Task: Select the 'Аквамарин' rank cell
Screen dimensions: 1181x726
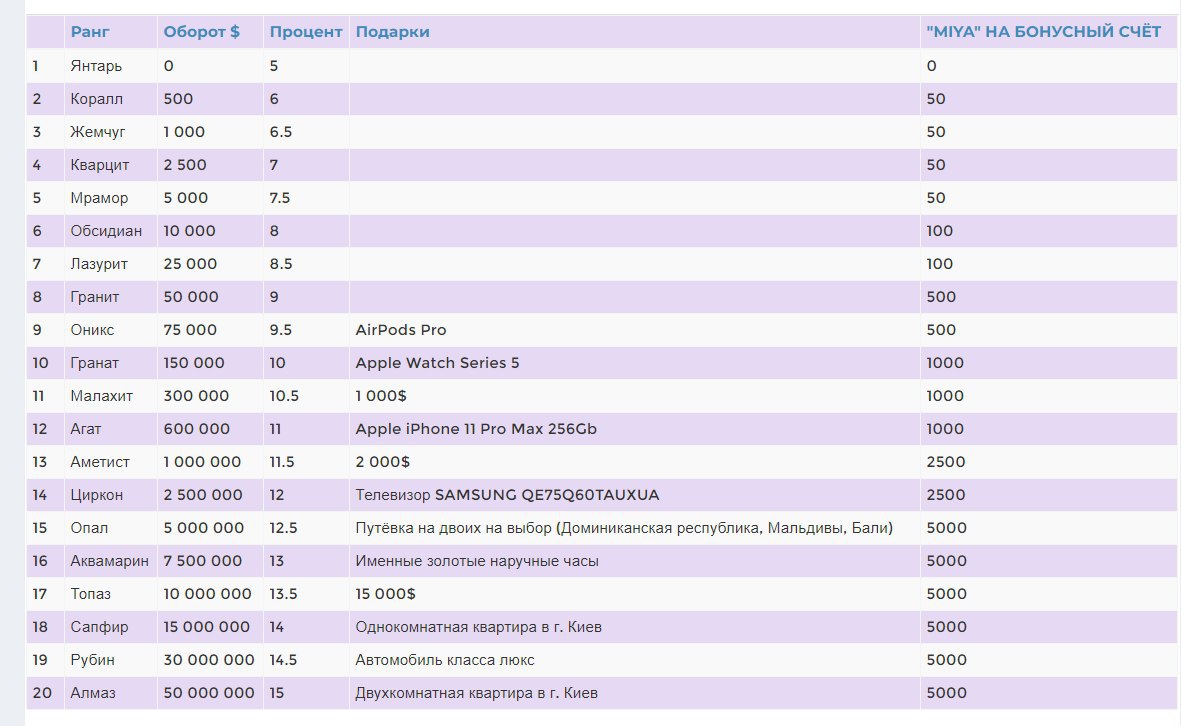Action: coord(109,561)
